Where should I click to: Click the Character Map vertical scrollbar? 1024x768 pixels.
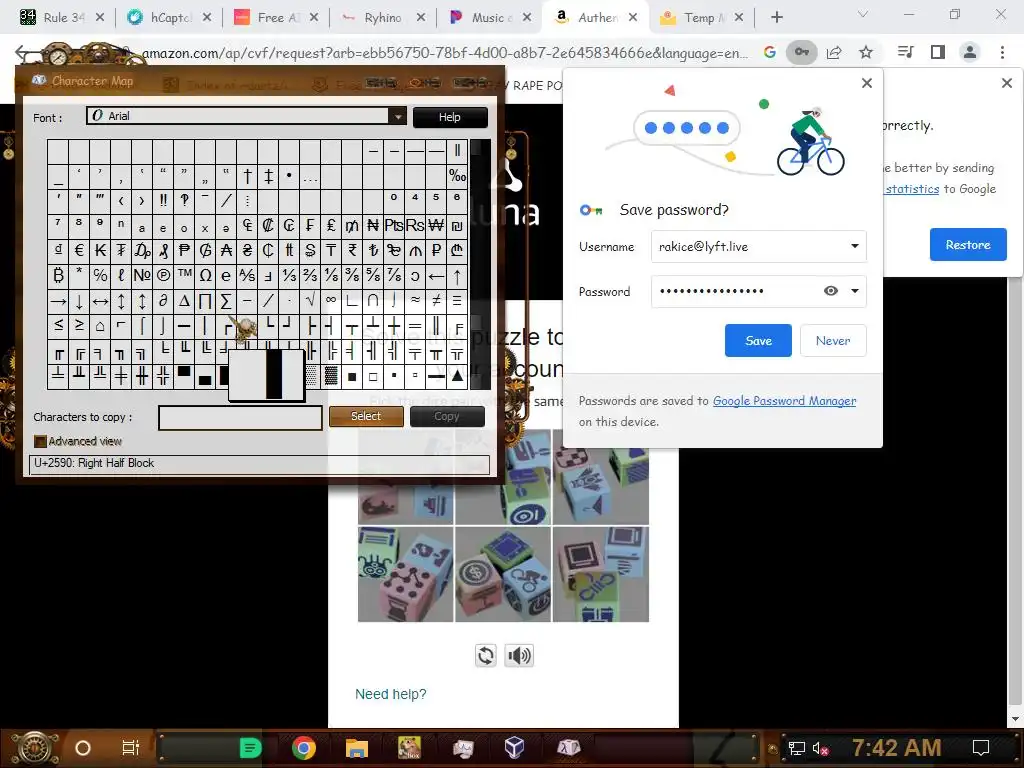pyautogui.click(x=480, y=264)
